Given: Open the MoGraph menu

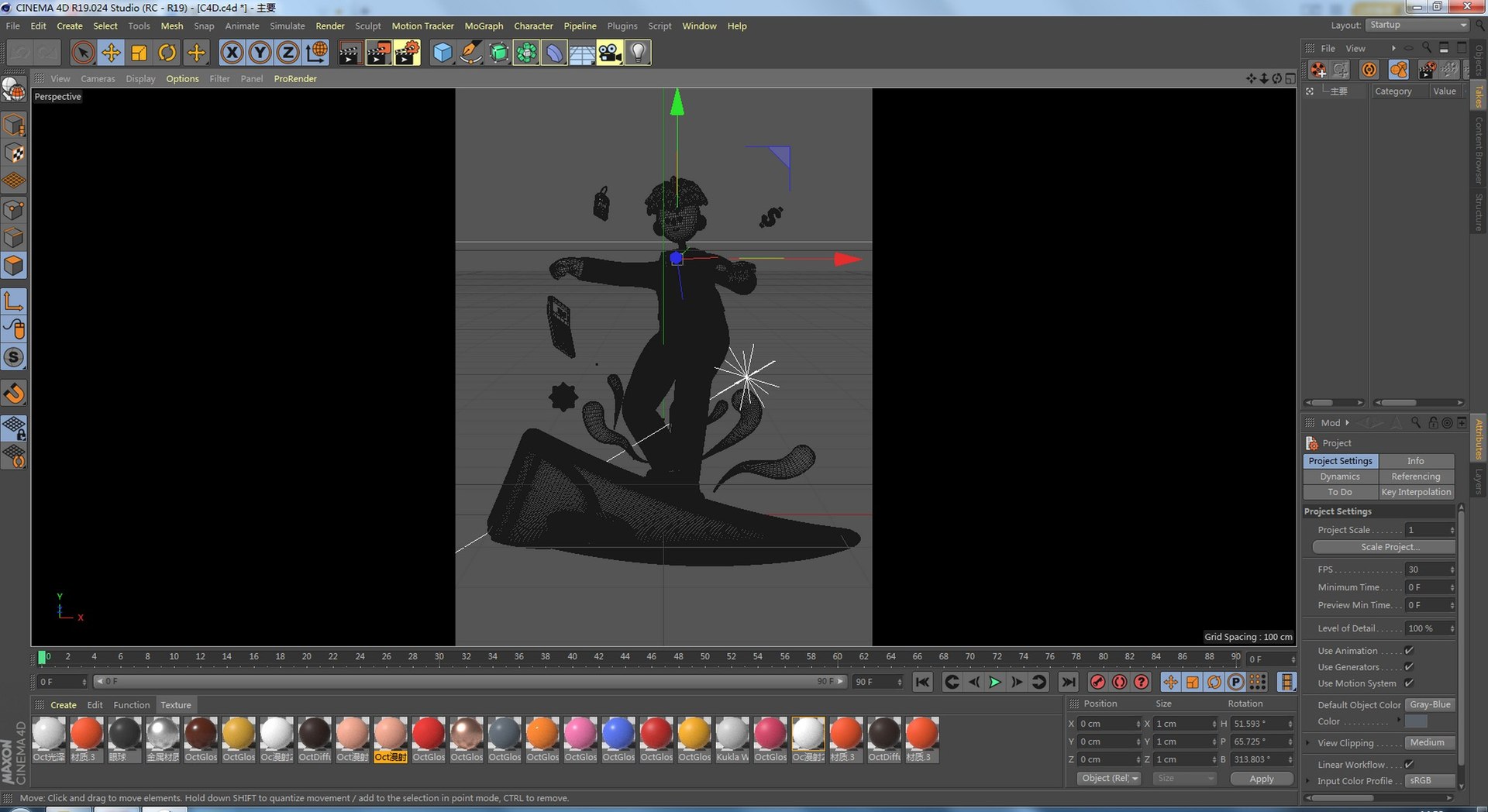Looking at the screenshot, I should pos(484,26).
